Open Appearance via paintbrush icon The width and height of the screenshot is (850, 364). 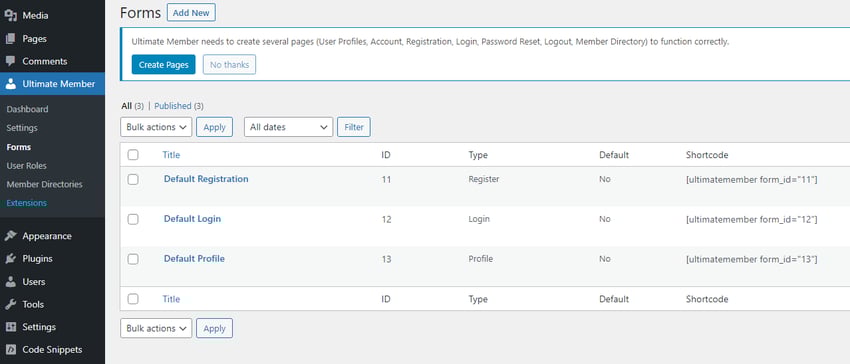click(x=11, y=236)
